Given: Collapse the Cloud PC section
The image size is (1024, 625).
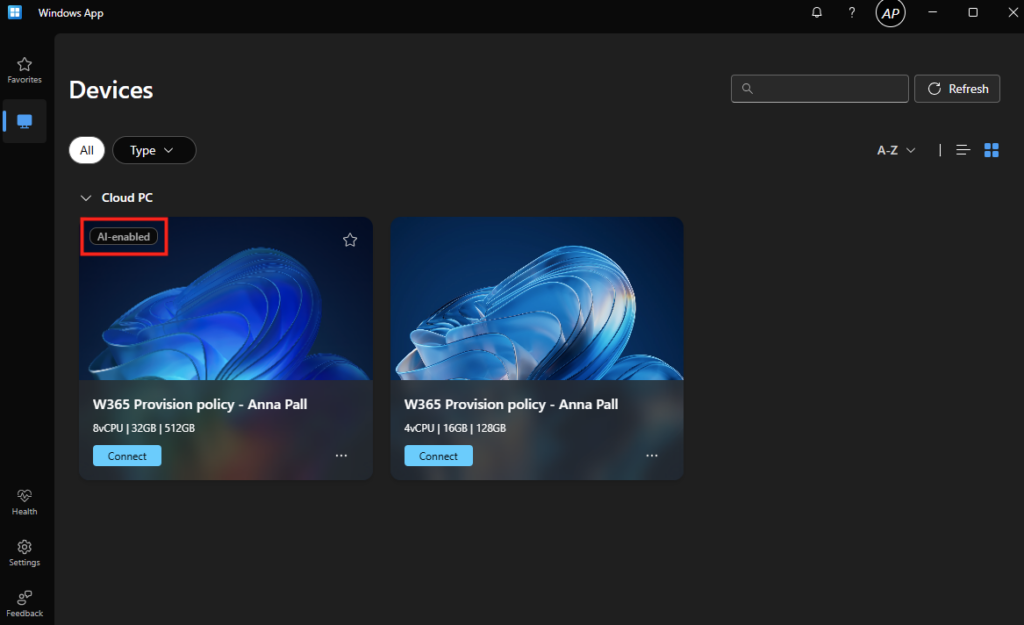Looking at the screenshot, I should click(x=86, y=198).
